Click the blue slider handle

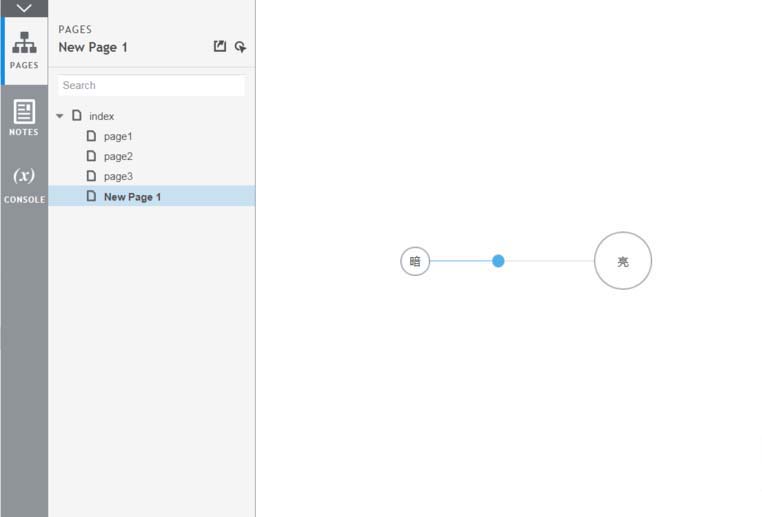pos(498,261)
